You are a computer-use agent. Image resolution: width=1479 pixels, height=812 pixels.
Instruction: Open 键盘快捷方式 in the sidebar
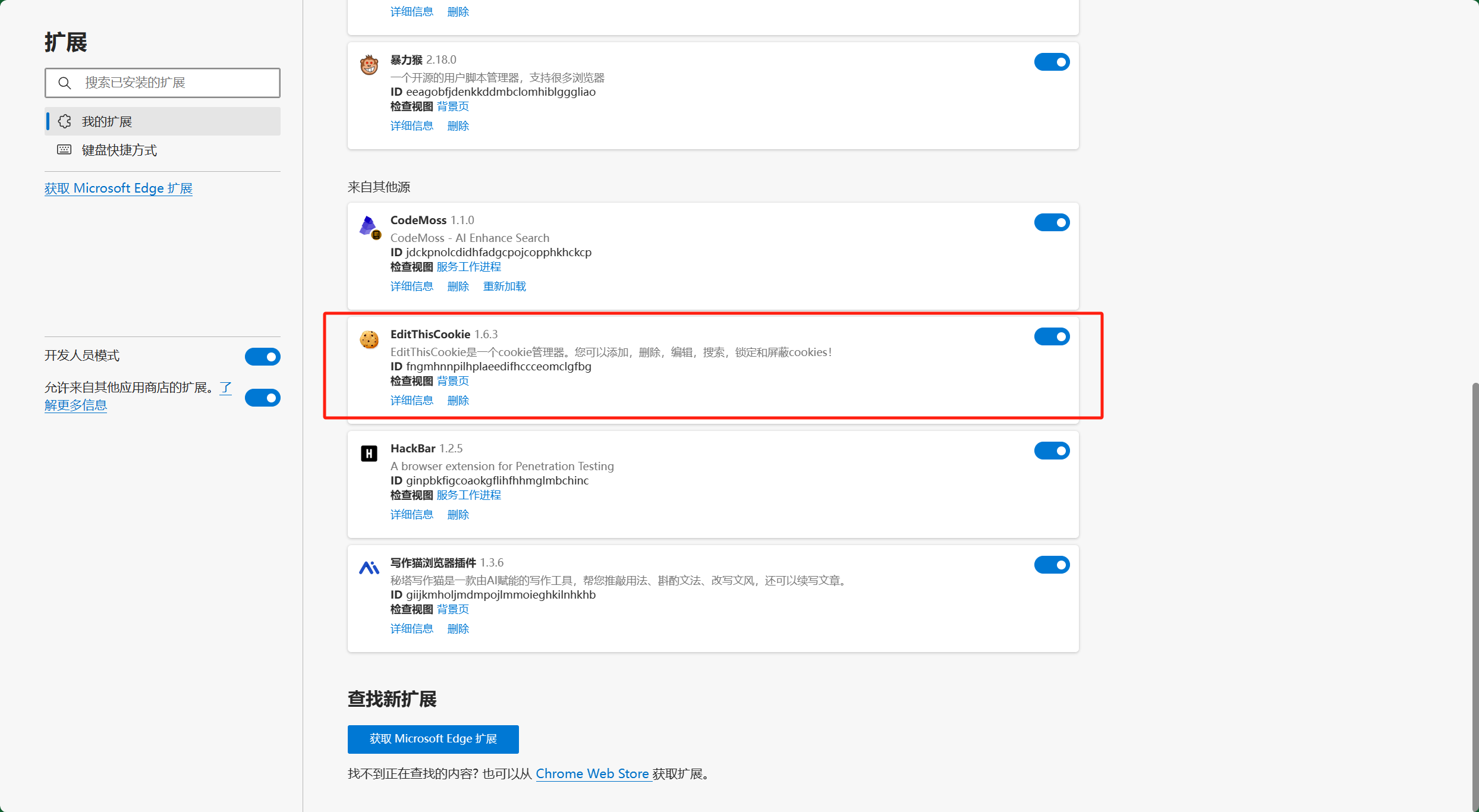pyautogui.click(x=119, y=150)
